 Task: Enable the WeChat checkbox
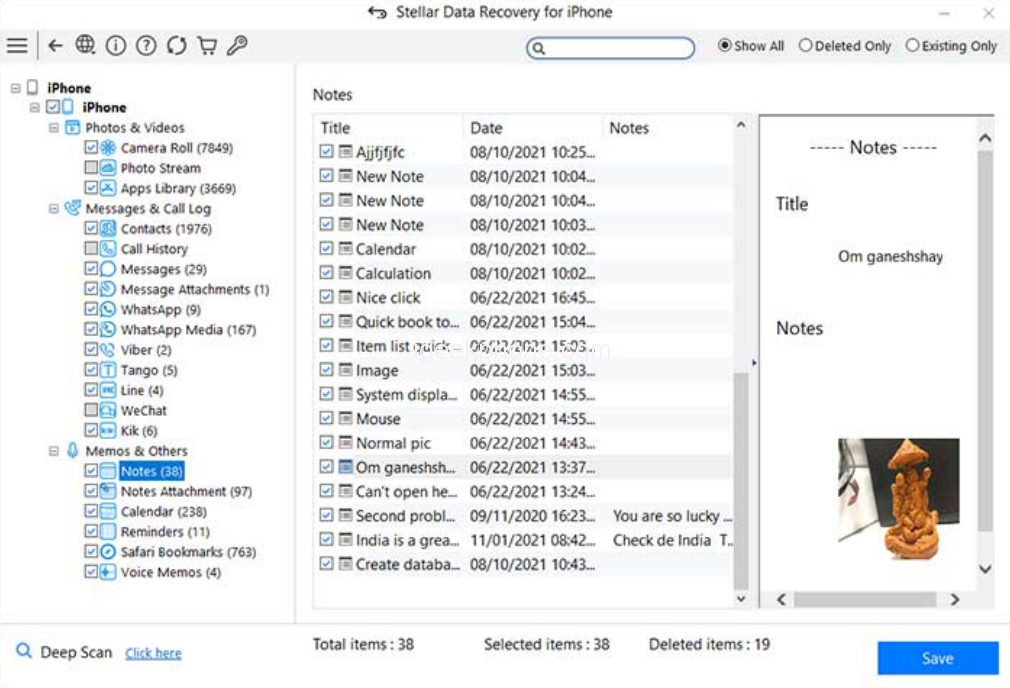(x=92, y=411)
